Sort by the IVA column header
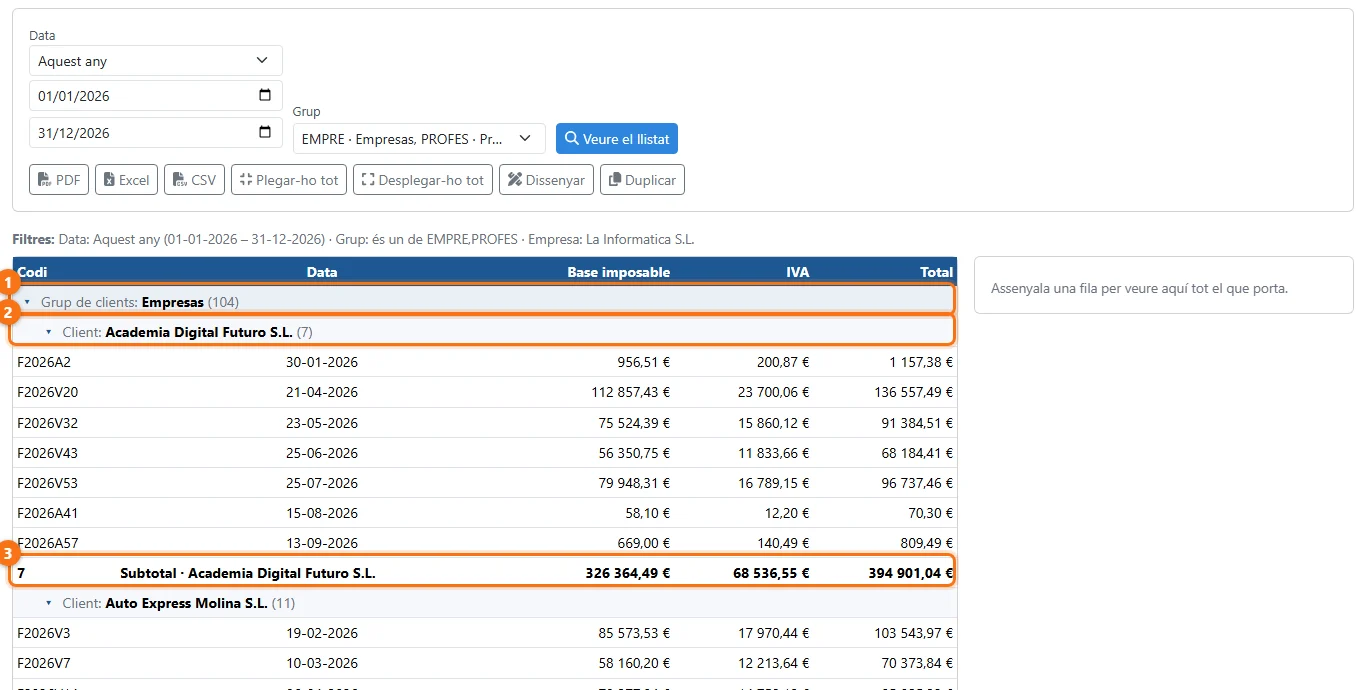The image size is (1366, 690). coord(798,272)
